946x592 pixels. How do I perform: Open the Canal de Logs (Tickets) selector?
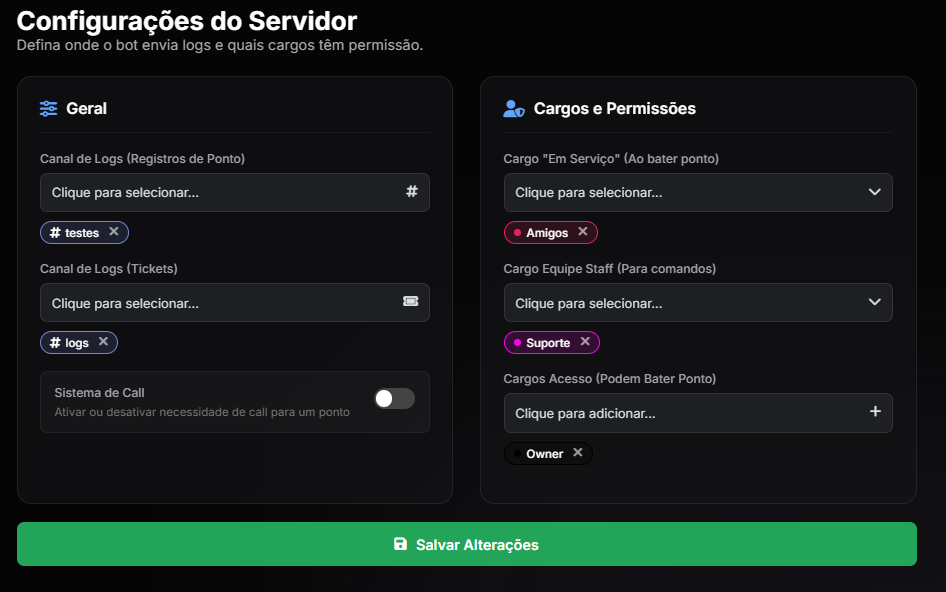(x=220, y=302)
